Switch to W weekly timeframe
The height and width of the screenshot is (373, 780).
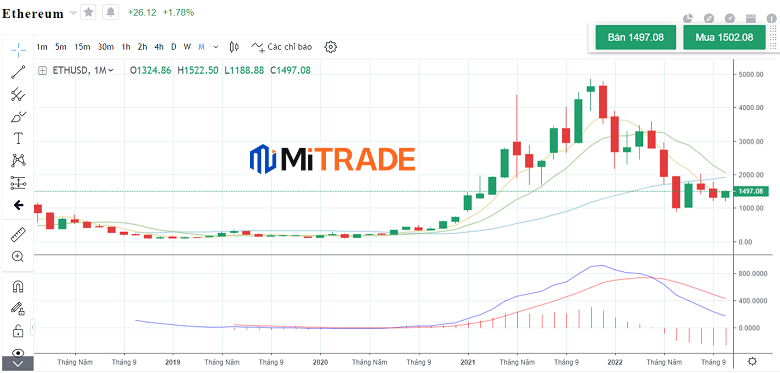point(187,47)
